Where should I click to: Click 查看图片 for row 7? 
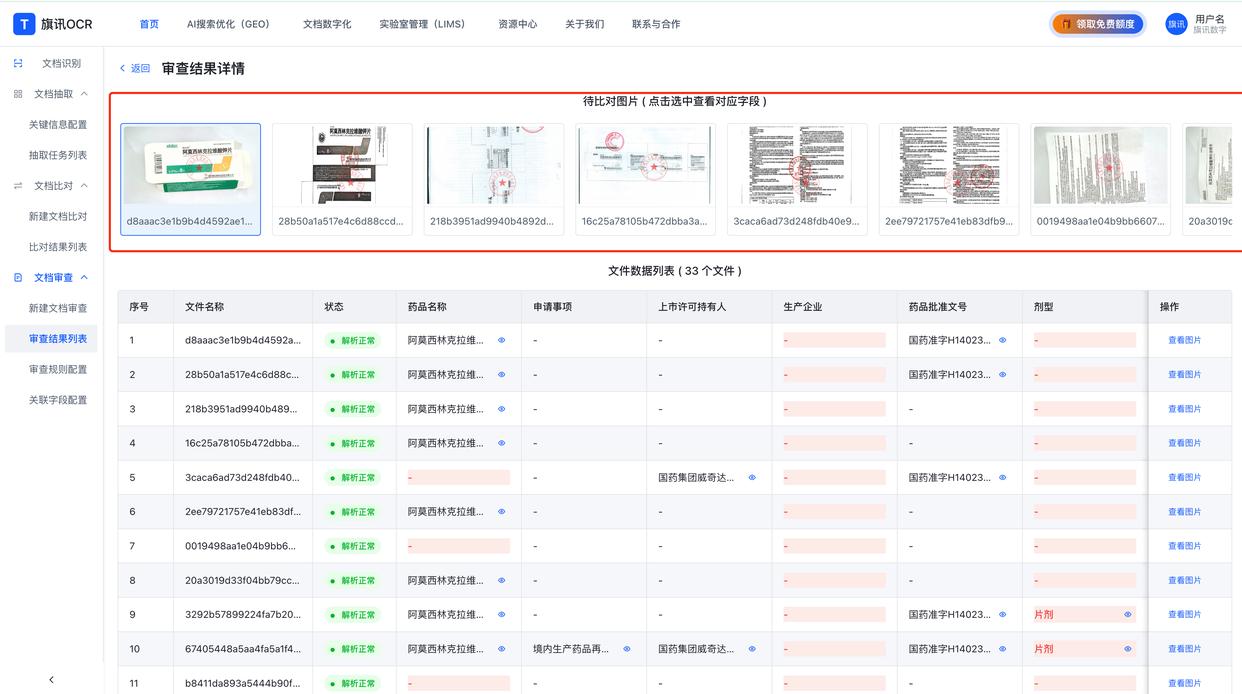[1185, 546]
